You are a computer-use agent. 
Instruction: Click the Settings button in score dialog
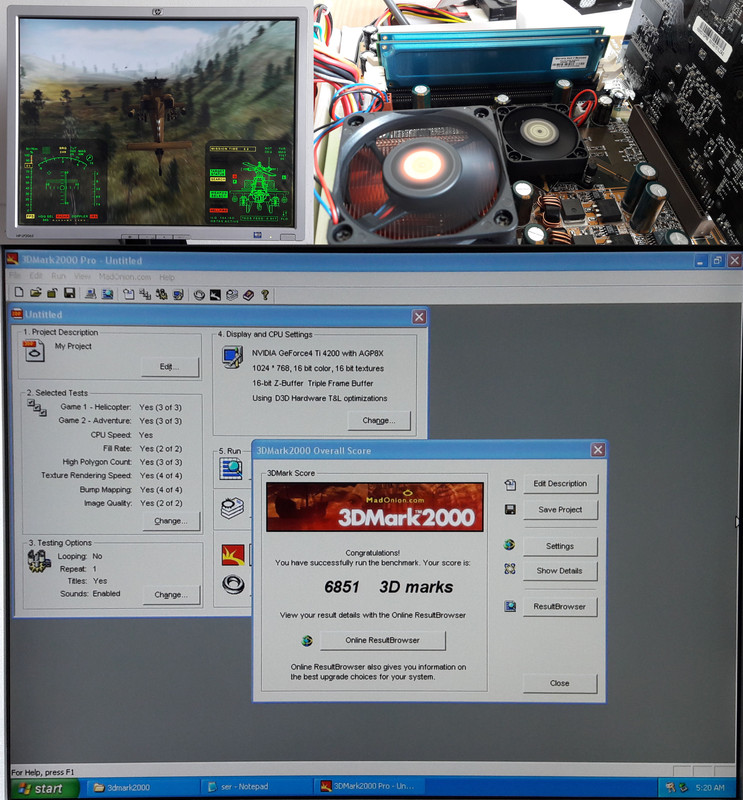pyautogui.click(x=560, y=546)
